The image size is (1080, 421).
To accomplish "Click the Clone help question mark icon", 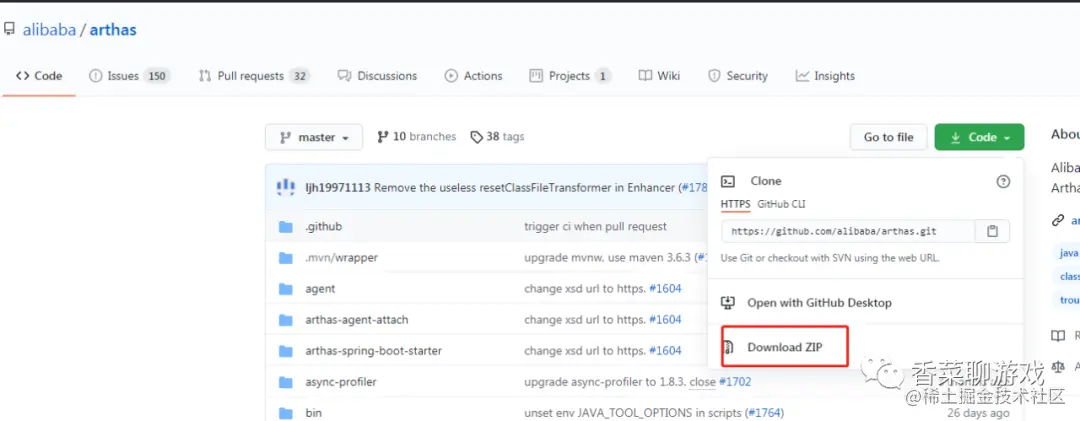I will click(1004, 181).
